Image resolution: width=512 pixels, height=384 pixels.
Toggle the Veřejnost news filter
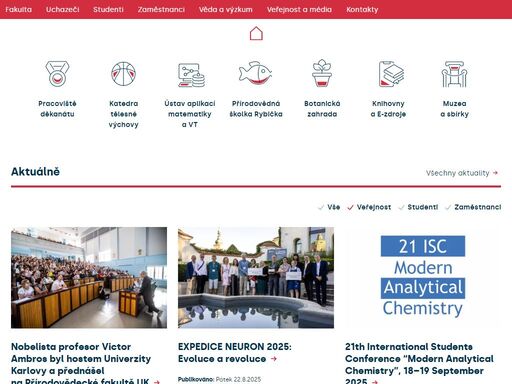click(x=369, y=207)
